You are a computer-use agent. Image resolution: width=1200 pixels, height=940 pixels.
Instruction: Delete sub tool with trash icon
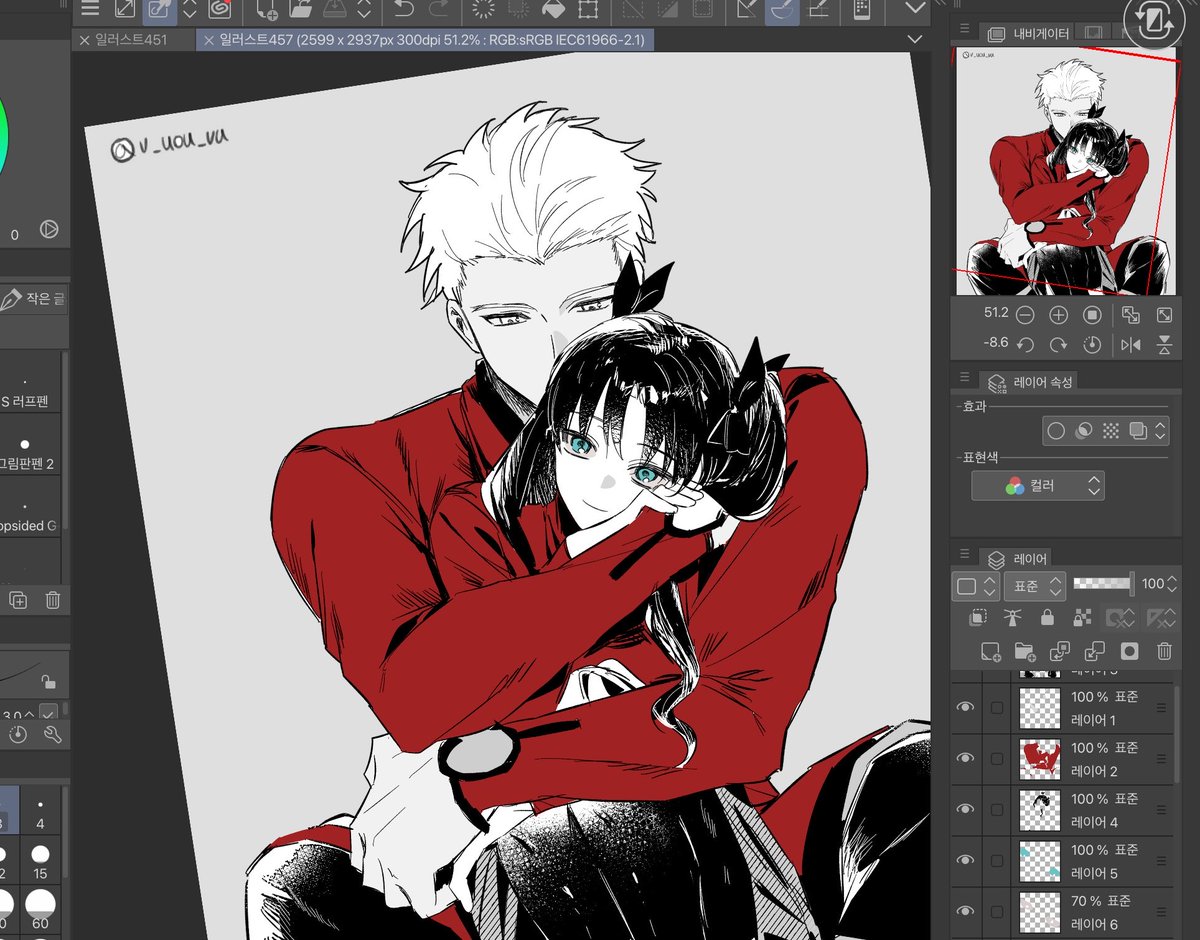52,600
